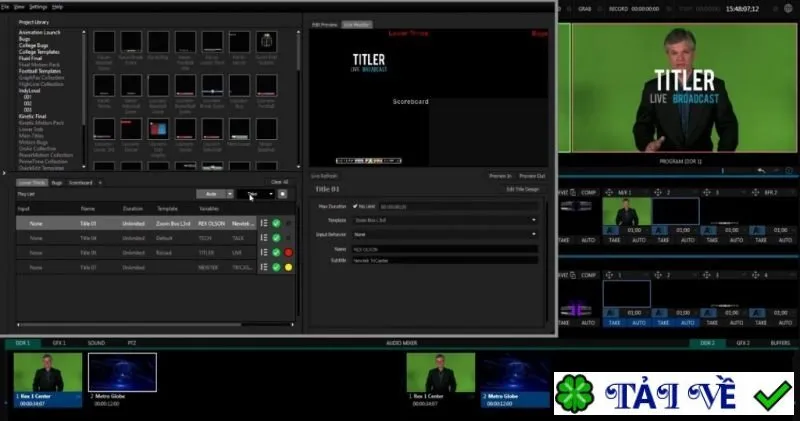800x421 pixels.
Task: Click the Preview Out button
Action: [532, 176]
